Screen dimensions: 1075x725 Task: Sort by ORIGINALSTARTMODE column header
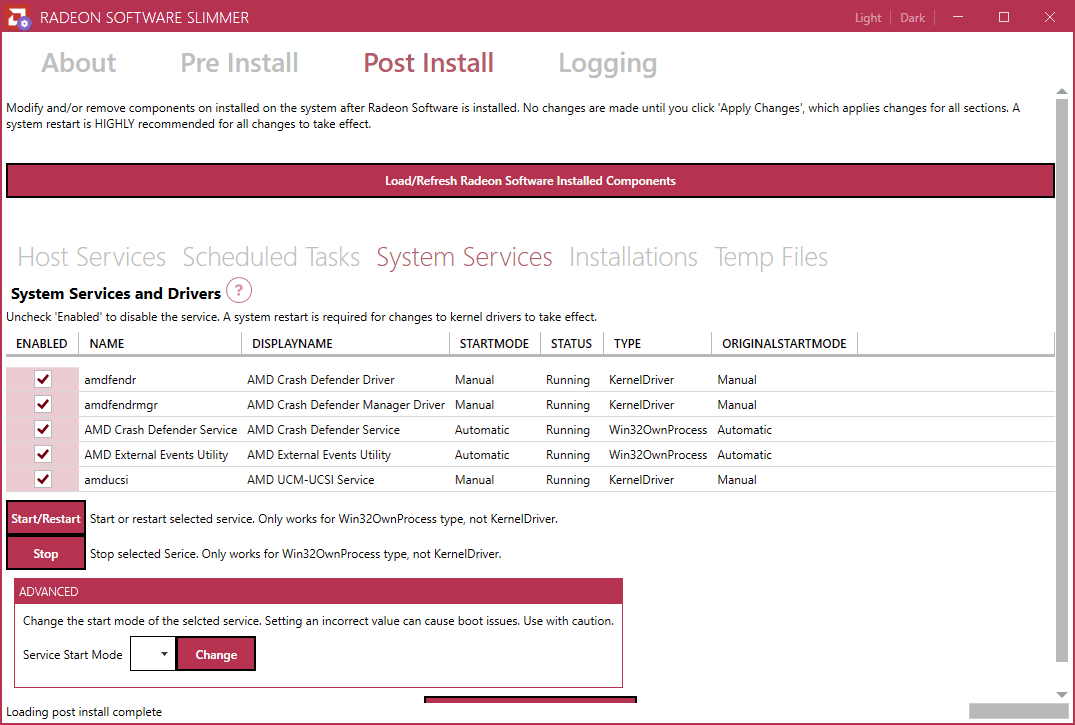(x=784, y=344)
